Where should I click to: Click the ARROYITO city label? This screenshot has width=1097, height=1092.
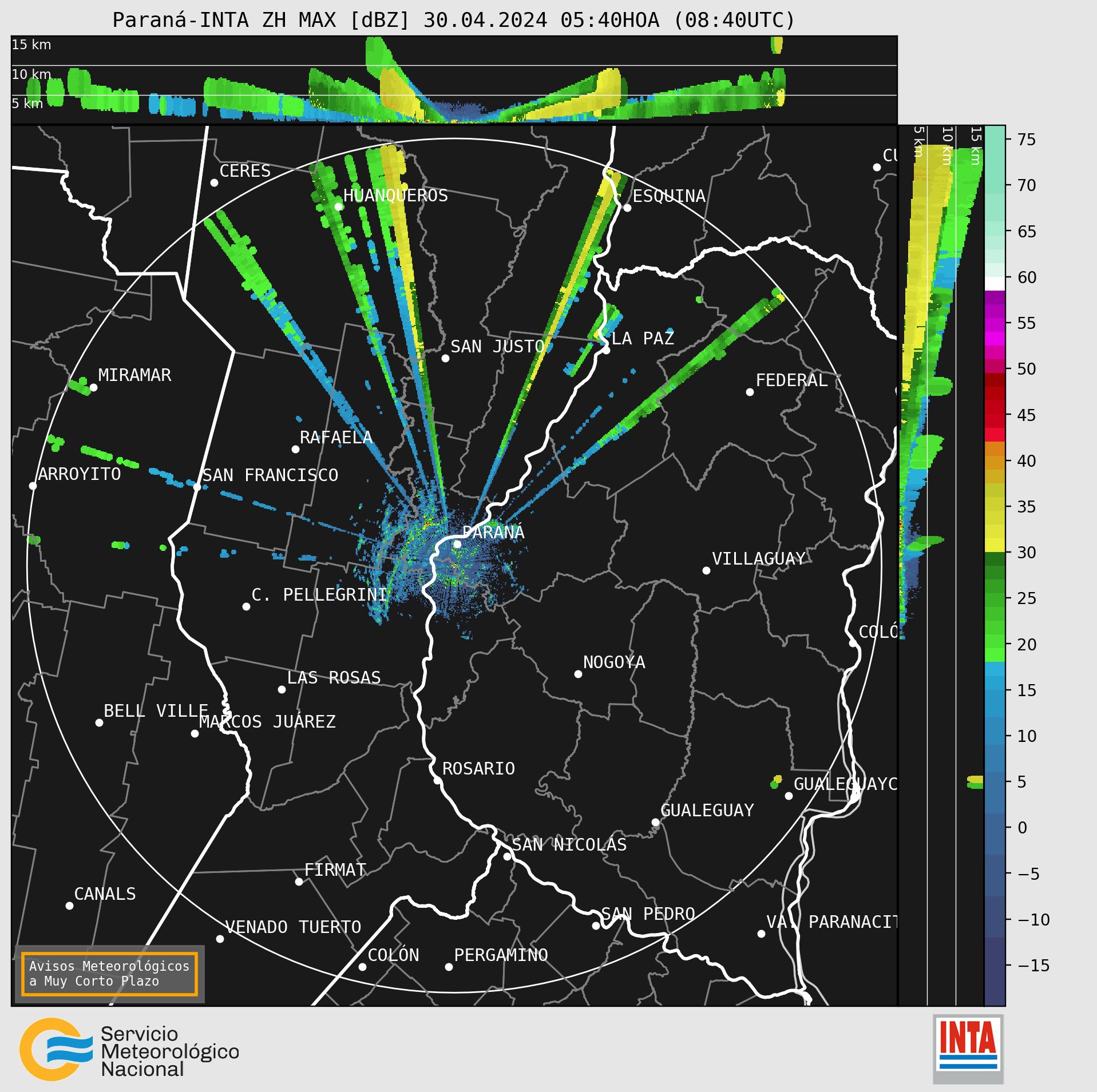click(x=80, y=474)
